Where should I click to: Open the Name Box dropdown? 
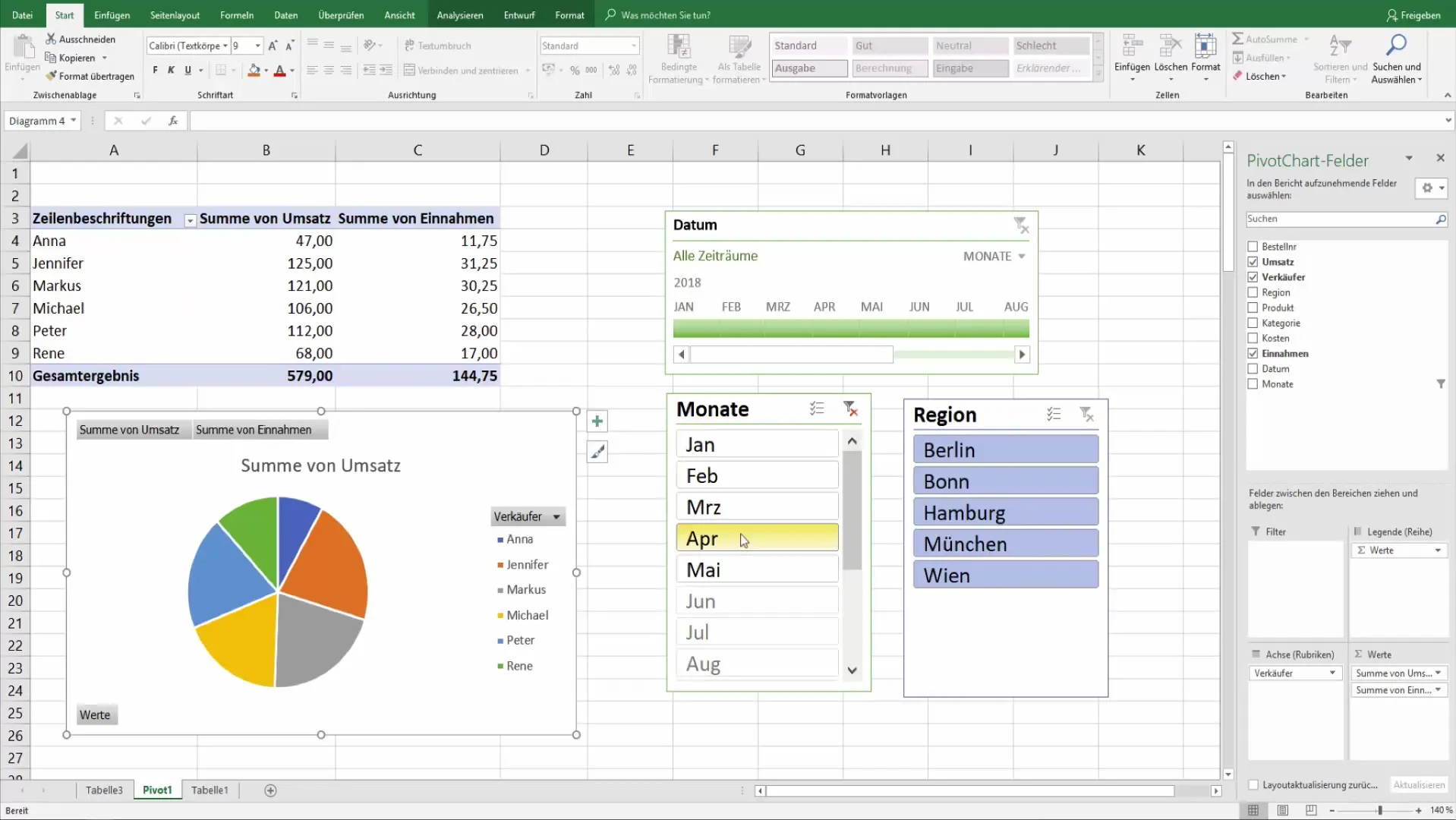click(x=73, y=121)
